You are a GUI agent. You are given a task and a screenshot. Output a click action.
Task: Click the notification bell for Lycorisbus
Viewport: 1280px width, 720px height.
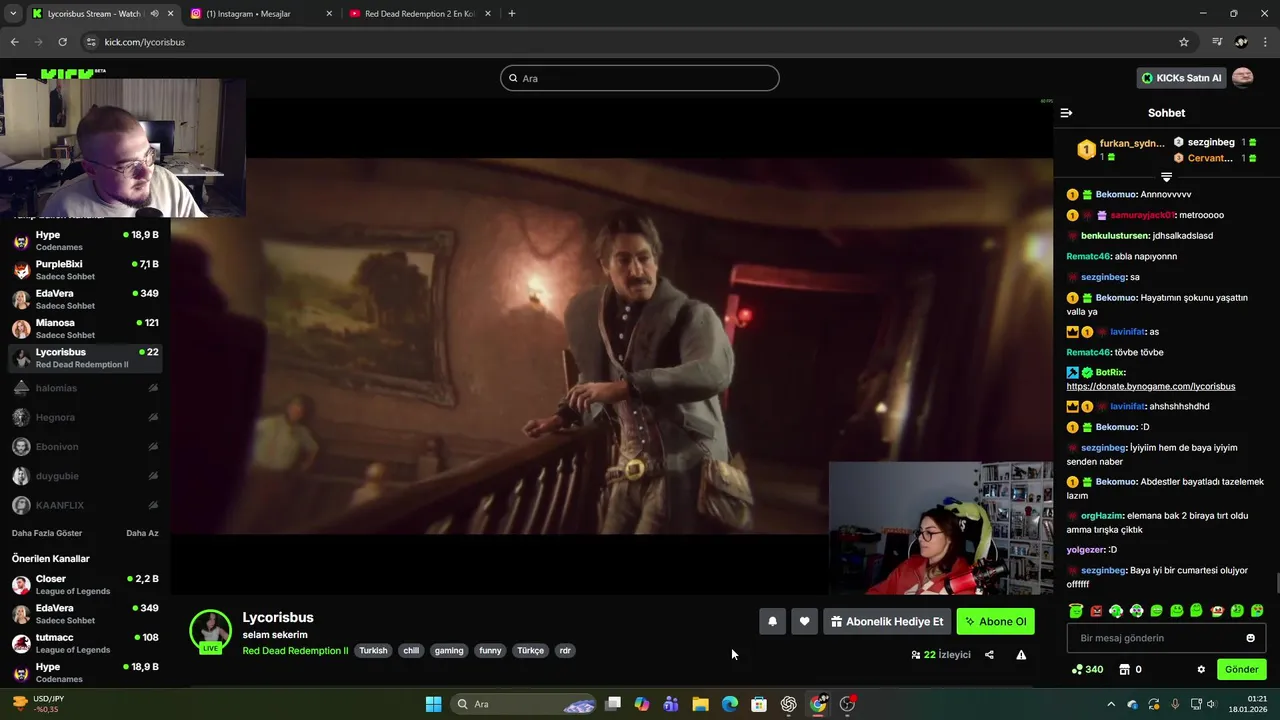[x=772, y=621]
